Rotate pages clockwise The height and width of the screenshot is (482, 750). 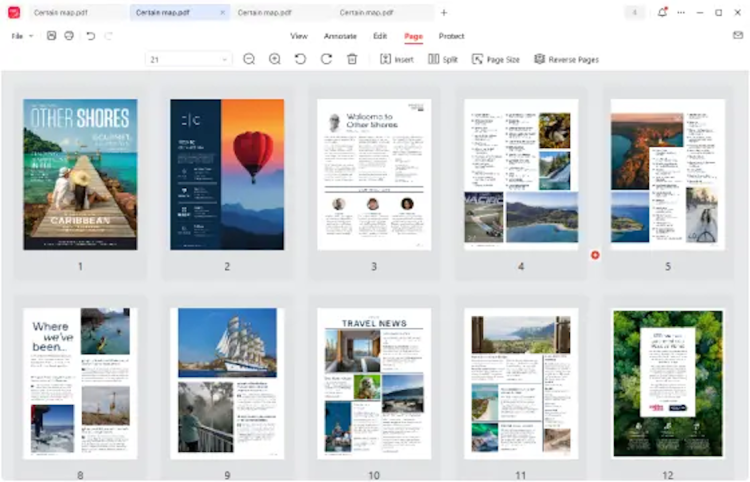(326, 59)
